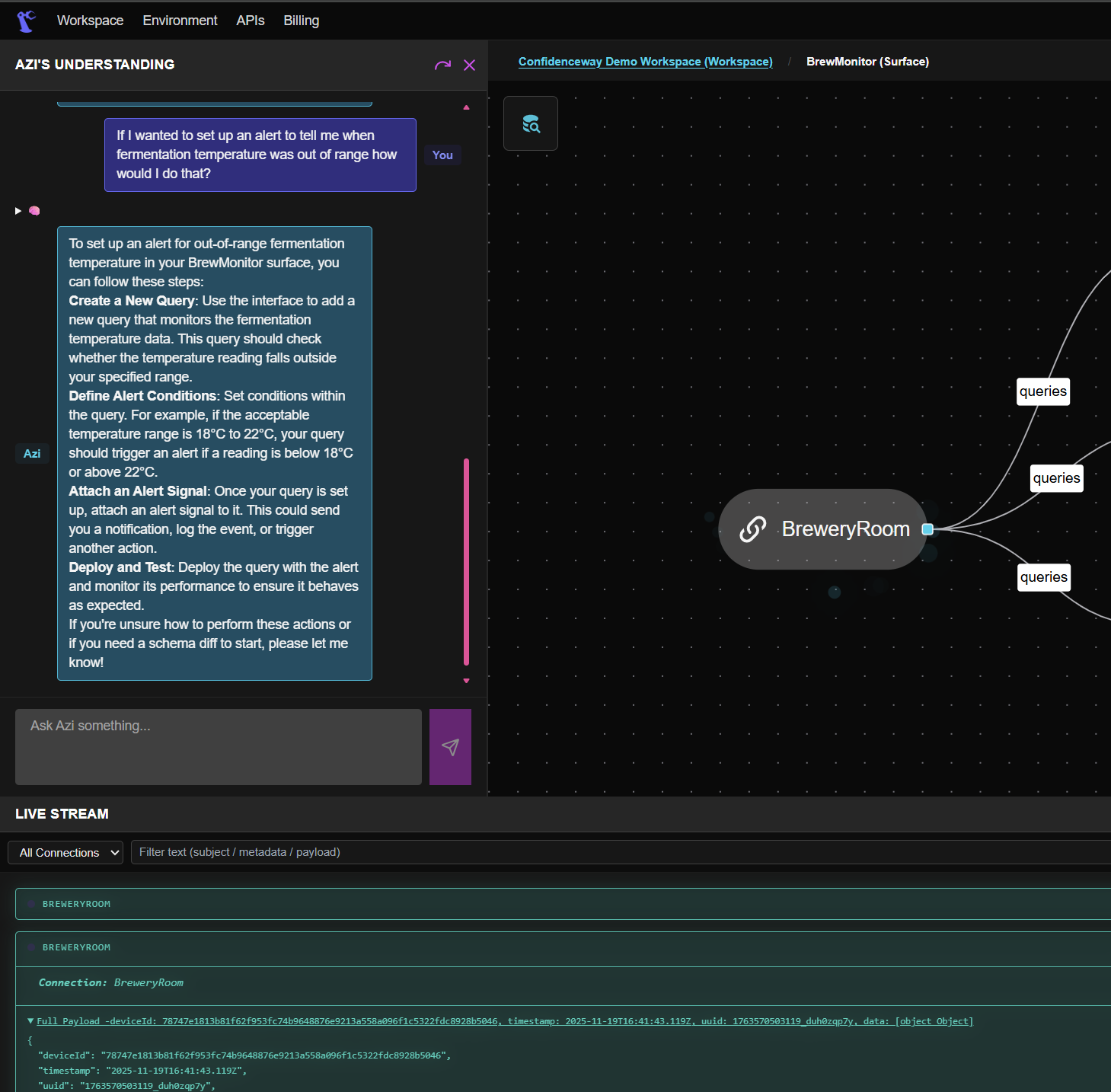Viewport: 1111px width, 1092px height.
Task: Open the Billing menu
Action: (302, 21)
